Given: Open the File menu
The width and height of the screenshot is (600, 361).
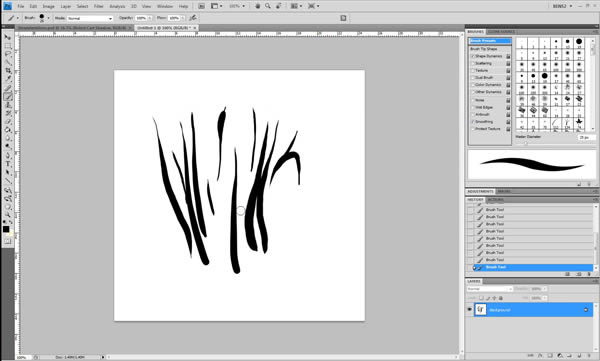Looking at the screenshot, I should [21, 6].
